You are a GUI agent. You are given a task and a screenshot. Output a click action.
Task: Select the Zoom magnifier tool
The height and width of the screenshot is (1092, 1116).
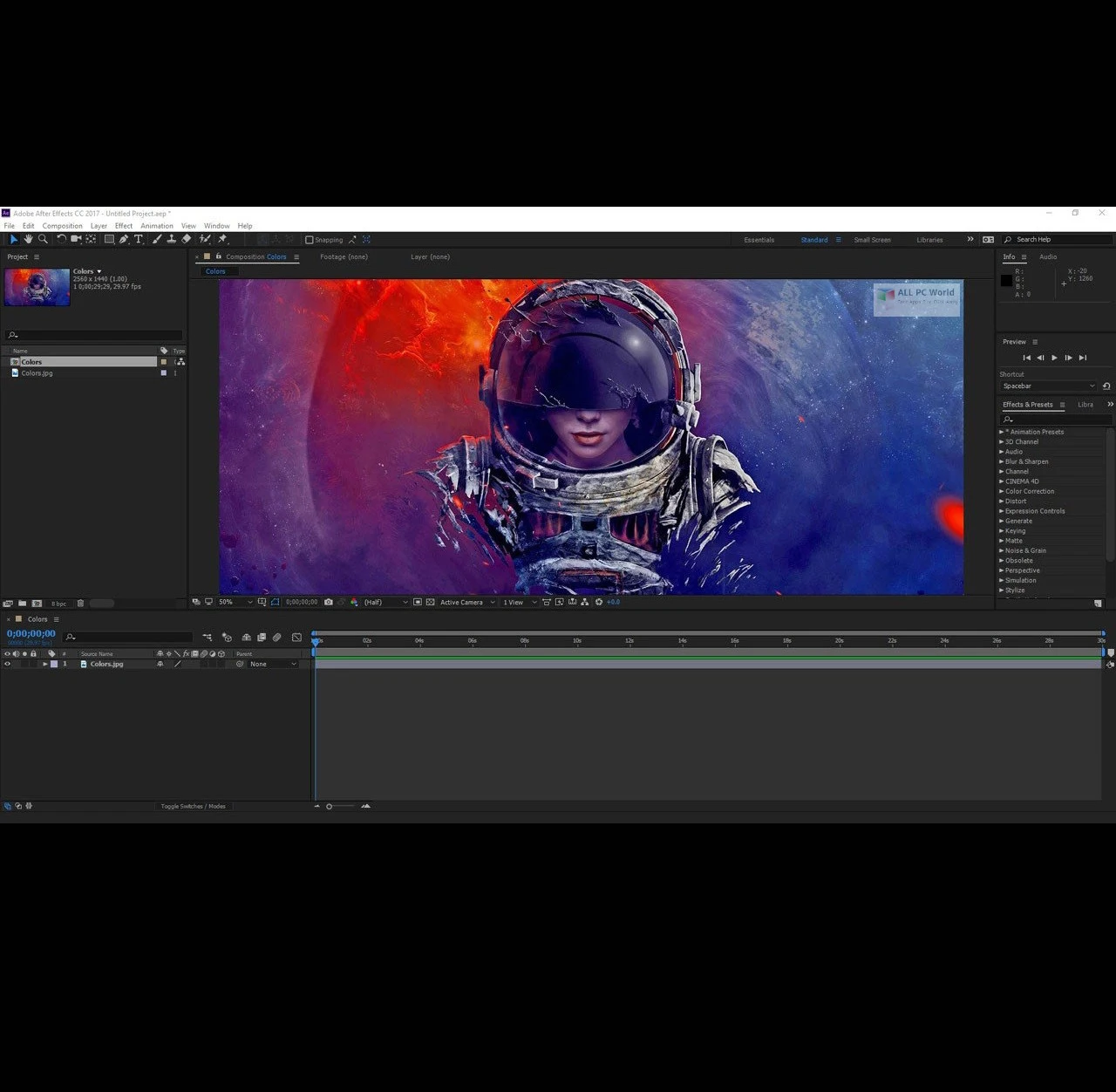[x=43, y=239]
